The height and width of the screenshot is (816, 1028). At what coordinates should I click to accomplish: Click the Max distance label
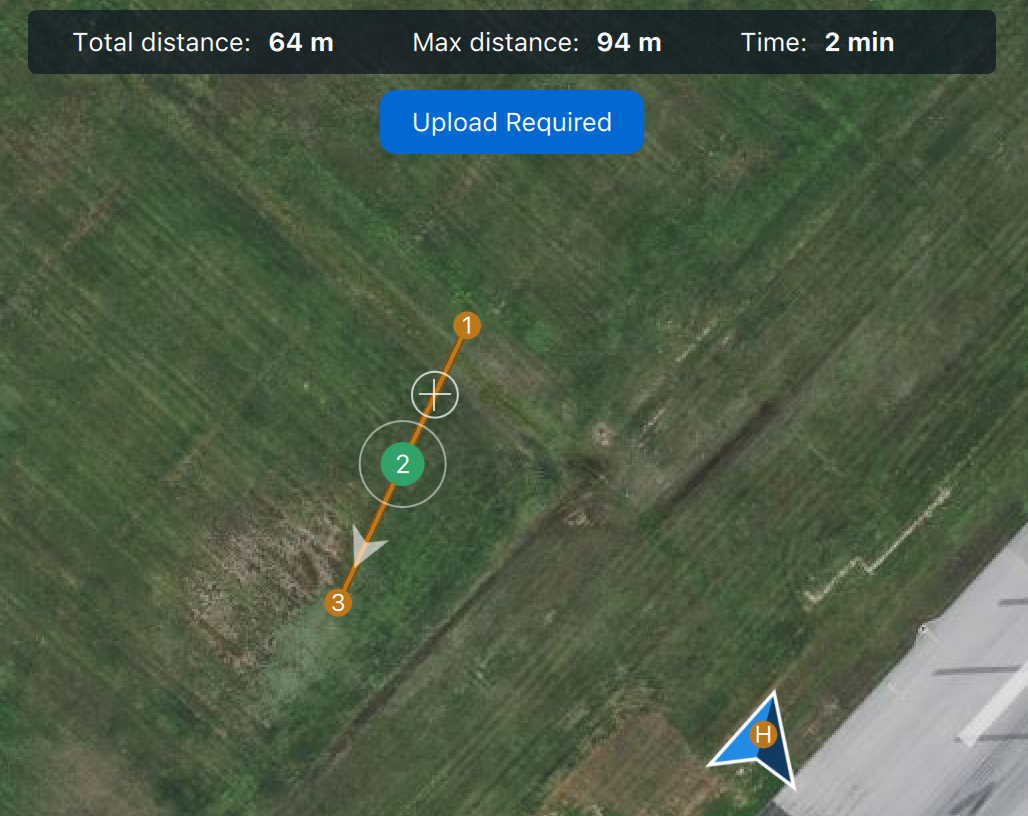coord(496,43)
